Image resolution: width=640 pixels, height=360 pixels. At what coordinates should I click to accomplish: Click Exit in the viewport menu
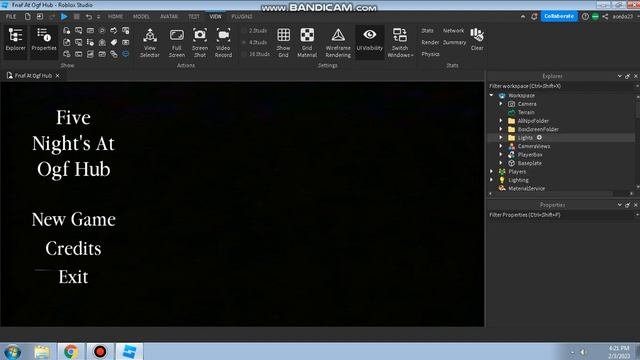[x=73, y=277]
